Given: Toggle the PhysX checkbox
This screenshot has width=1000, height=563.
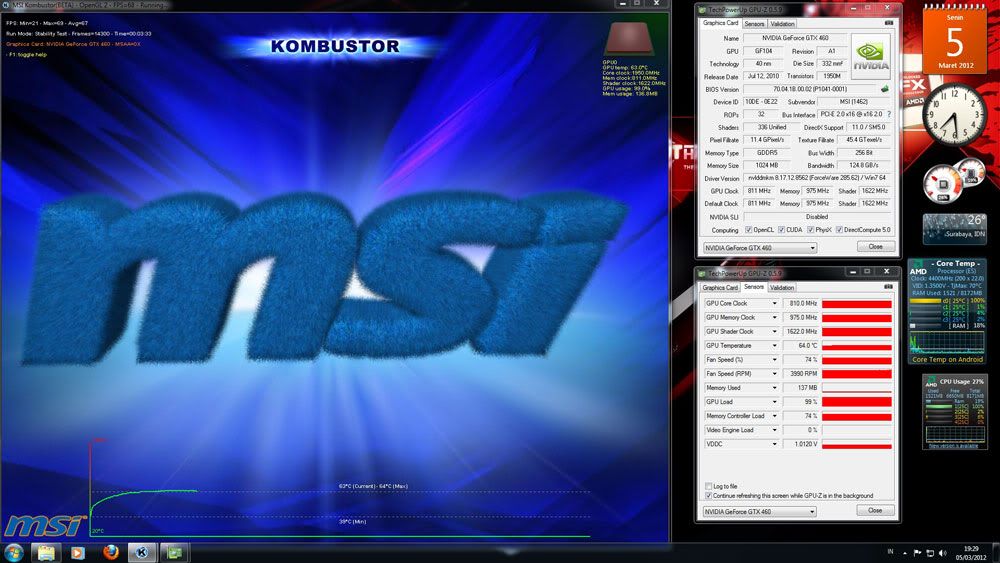Looking at the screenshot, I should pyautogui.click(x=810, y=230).
